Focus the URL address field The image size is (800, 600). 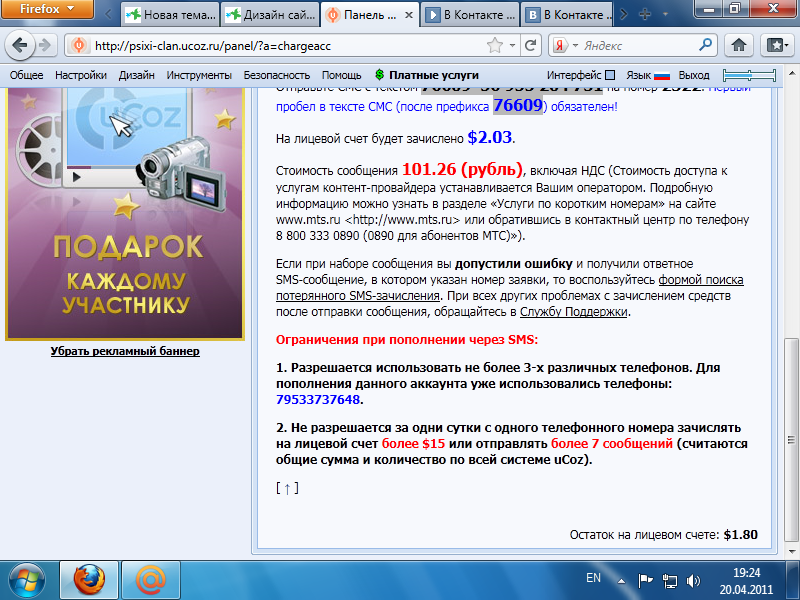pyautogui.click(x=289, y=45)
